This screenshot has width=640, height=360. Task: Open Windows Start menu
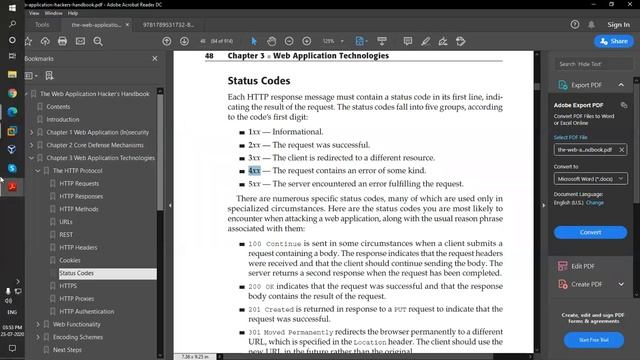(12, 8)
